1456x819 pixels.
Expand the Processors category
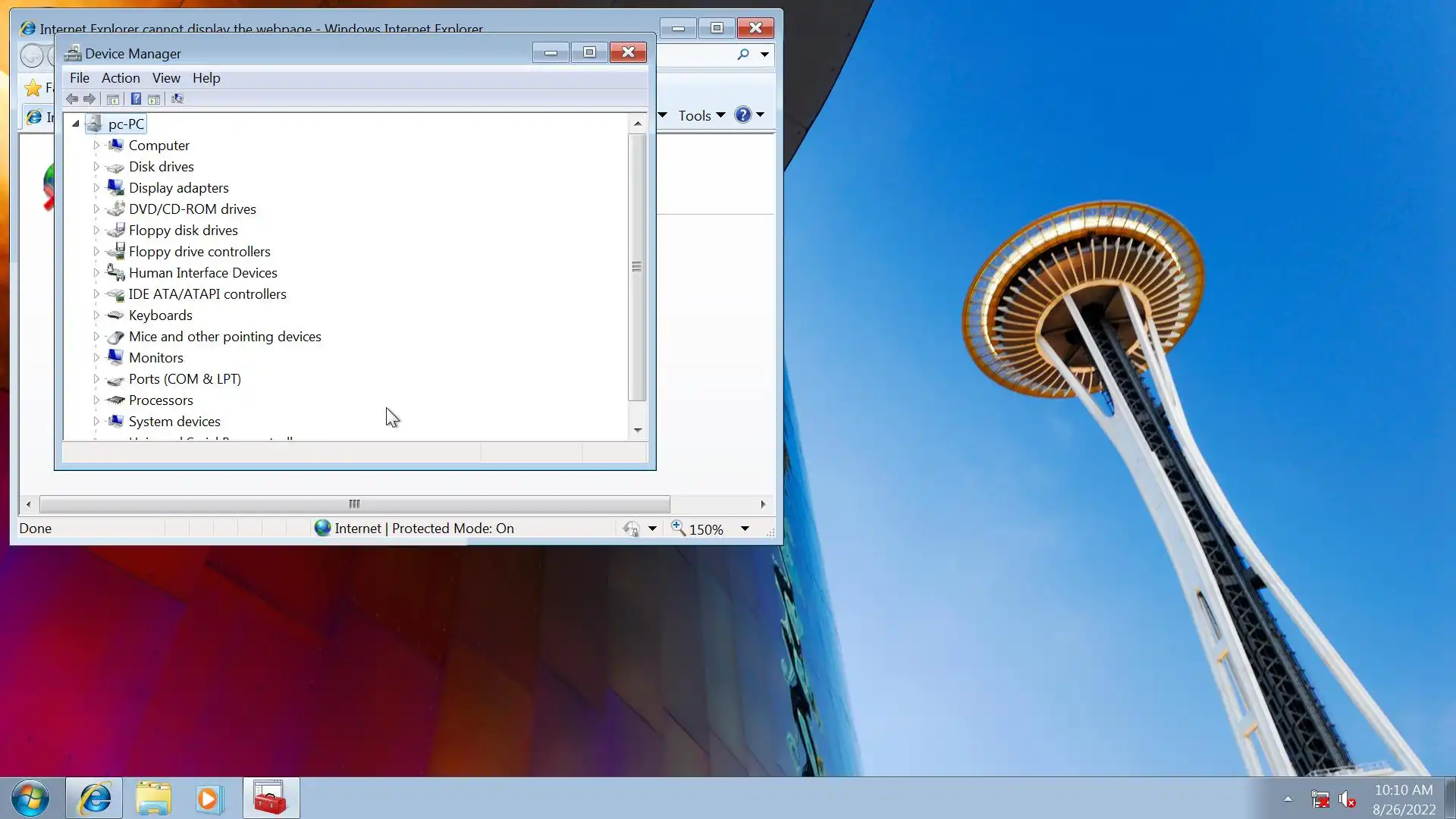pos(96,400)
